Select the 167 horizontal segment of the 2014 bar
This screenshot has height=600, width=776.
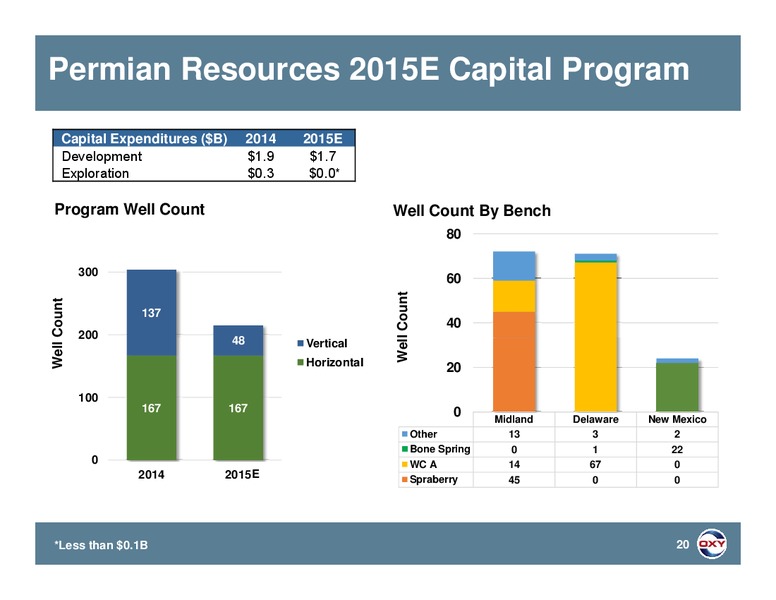(x=151, y=408)
